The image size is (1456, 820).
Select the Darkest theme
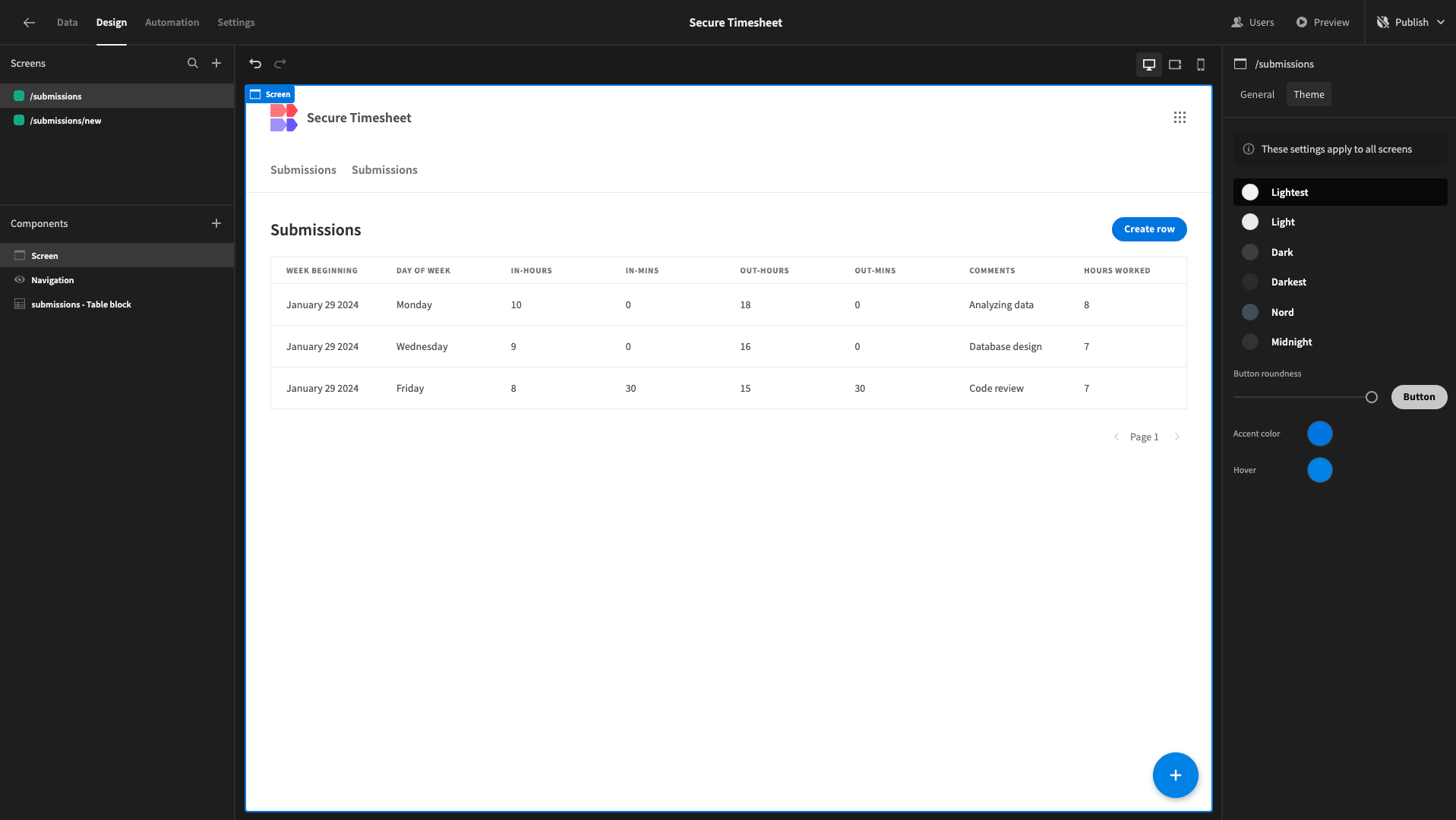(x=1341, y=282)
